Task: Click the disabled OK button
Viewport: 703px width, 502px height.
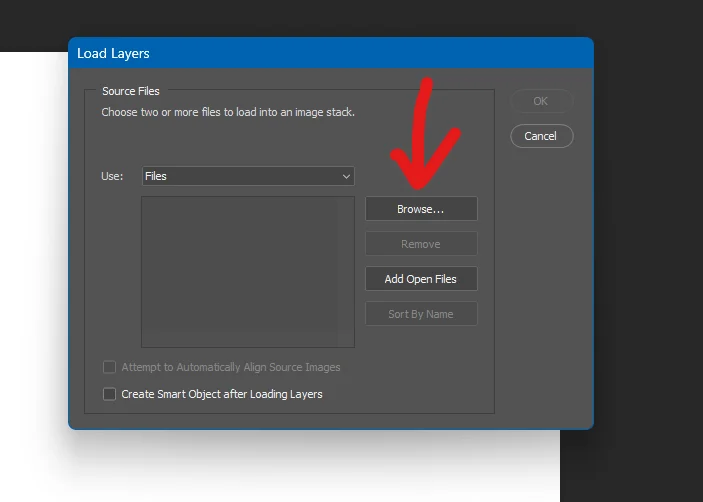Action: pyautogui.click(x=541, y=101)
